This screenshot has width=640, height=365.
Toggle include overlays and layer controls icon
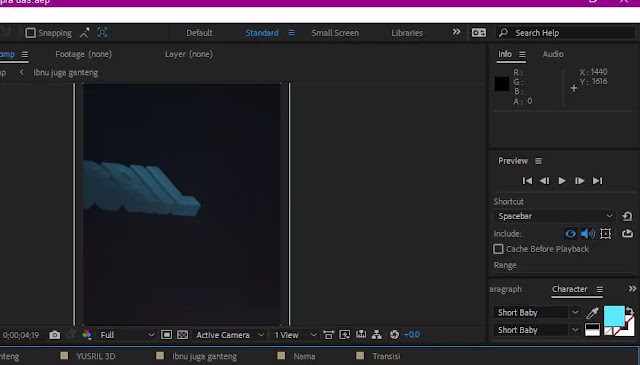(x=606, y=234)
